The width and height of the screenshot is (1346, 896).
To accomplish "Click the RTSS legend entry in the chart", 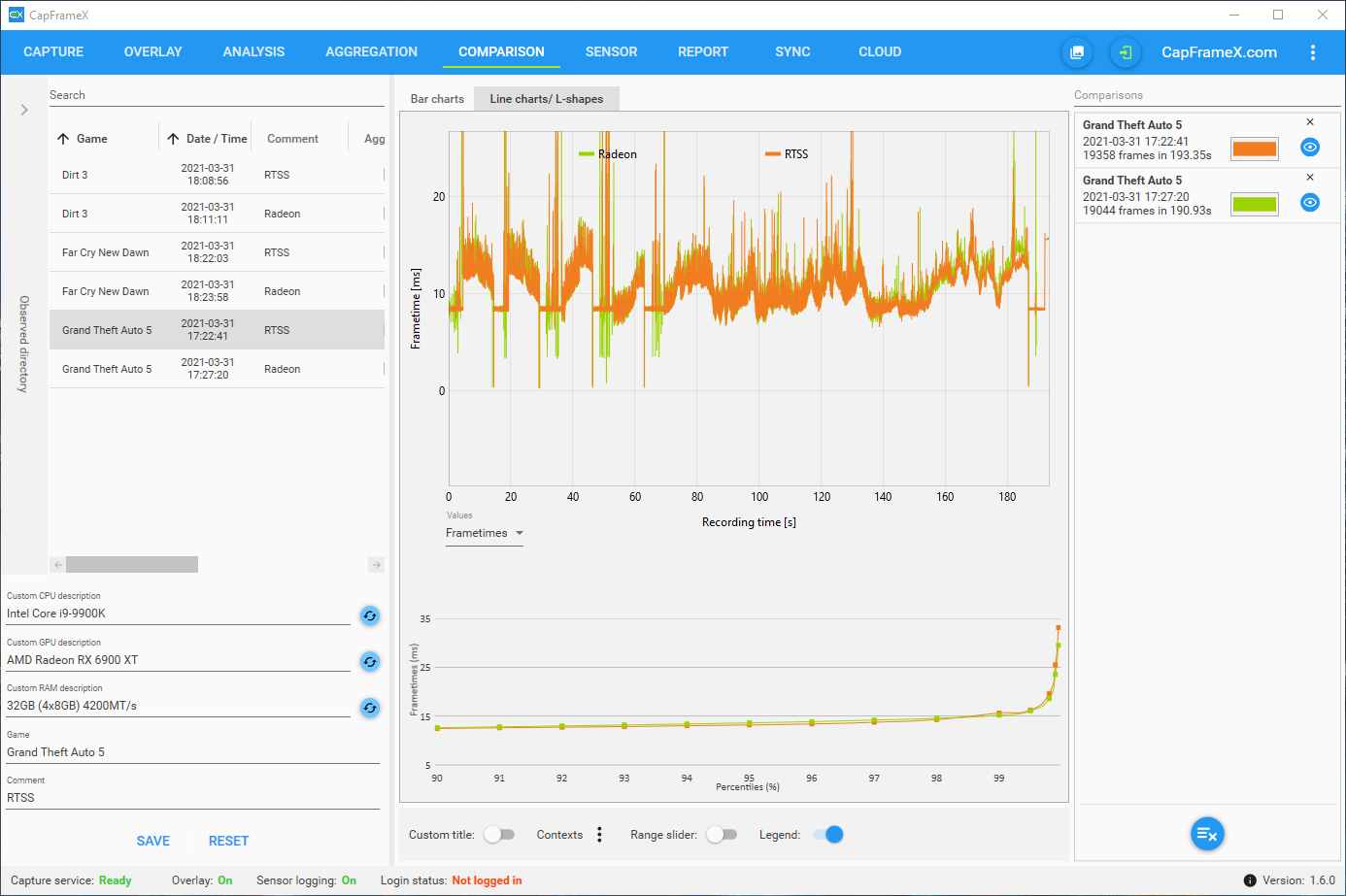I will [x=787, y=154].
